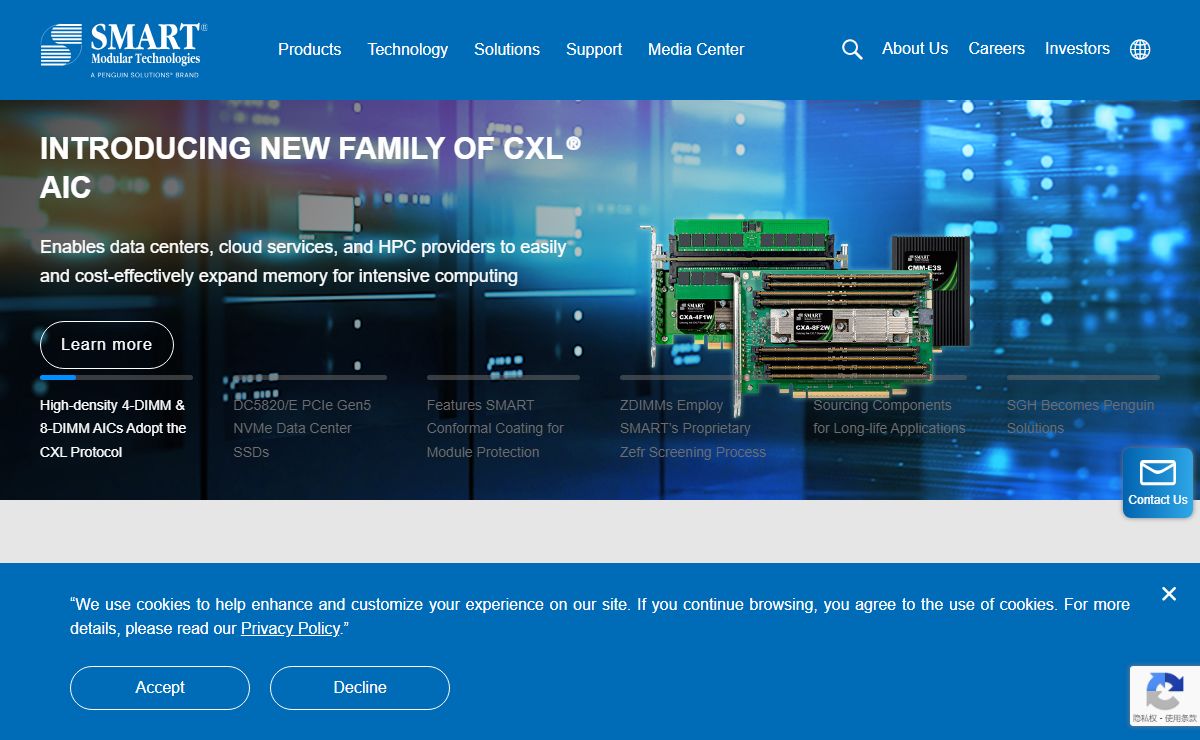Screen dimensions: 1200x740
Task: Visit the Investors page
Action: coord(1077,48)
